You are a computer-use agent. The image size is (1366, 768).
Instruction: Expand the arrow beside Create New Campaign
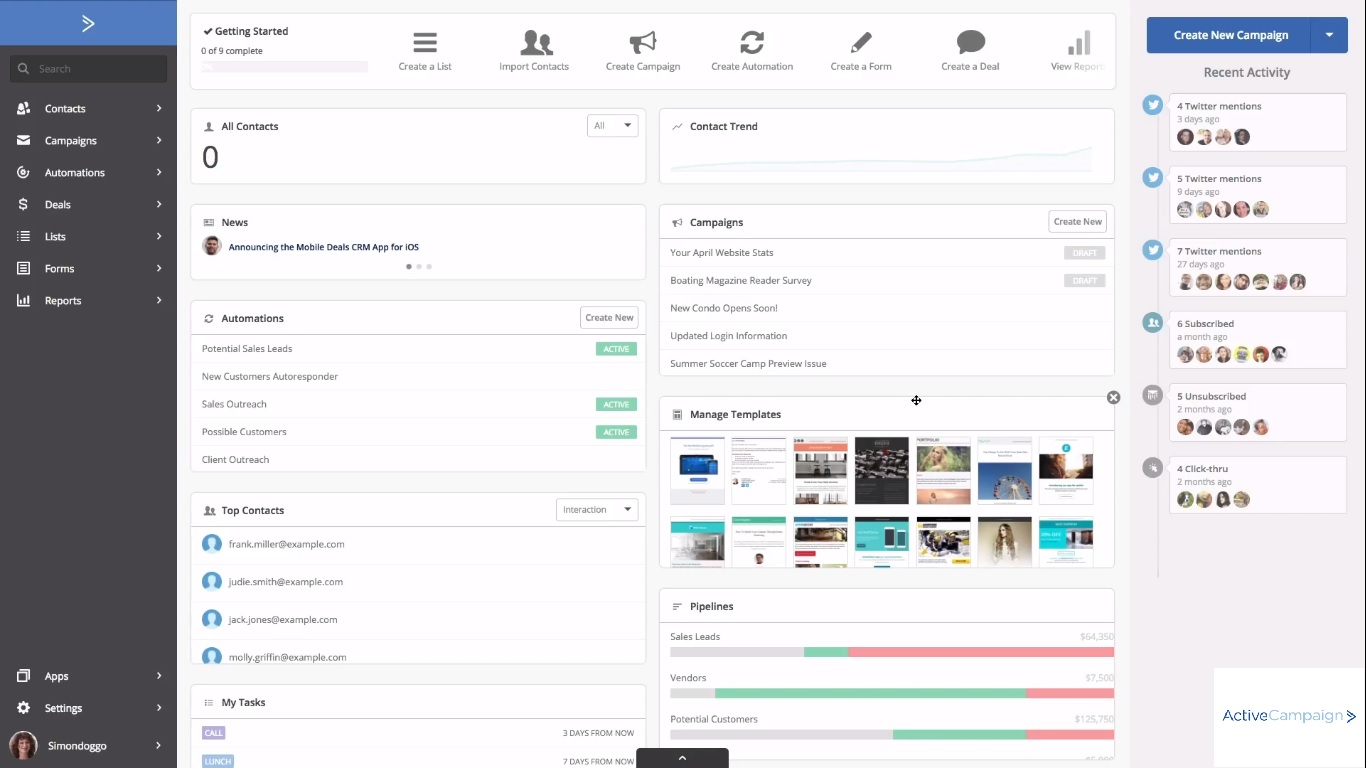(x=1329, y=35)
